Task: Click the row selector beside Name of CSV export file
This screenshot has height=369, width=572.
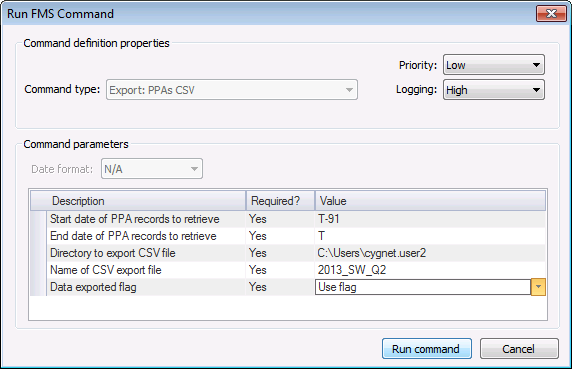Action: (38, 270)
